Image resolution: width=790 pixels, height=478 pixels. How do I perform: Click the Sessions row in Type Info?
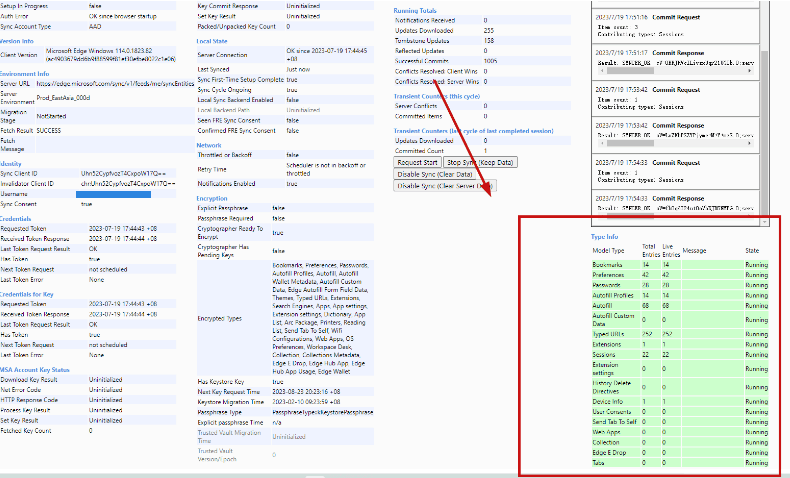[x=680, y=355]
